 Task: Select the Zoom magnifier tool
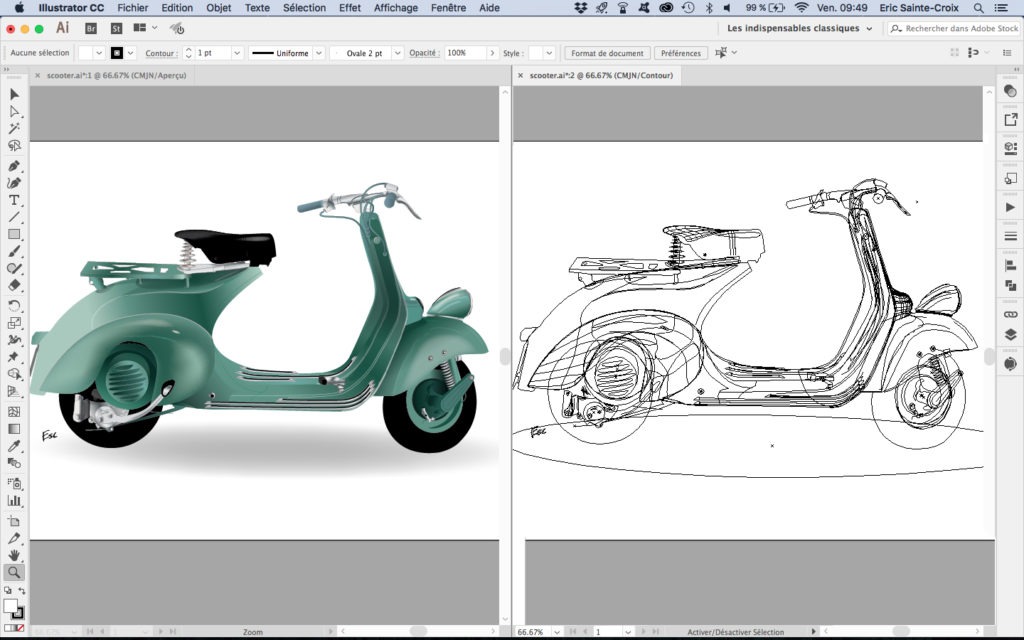pos(14,572)
